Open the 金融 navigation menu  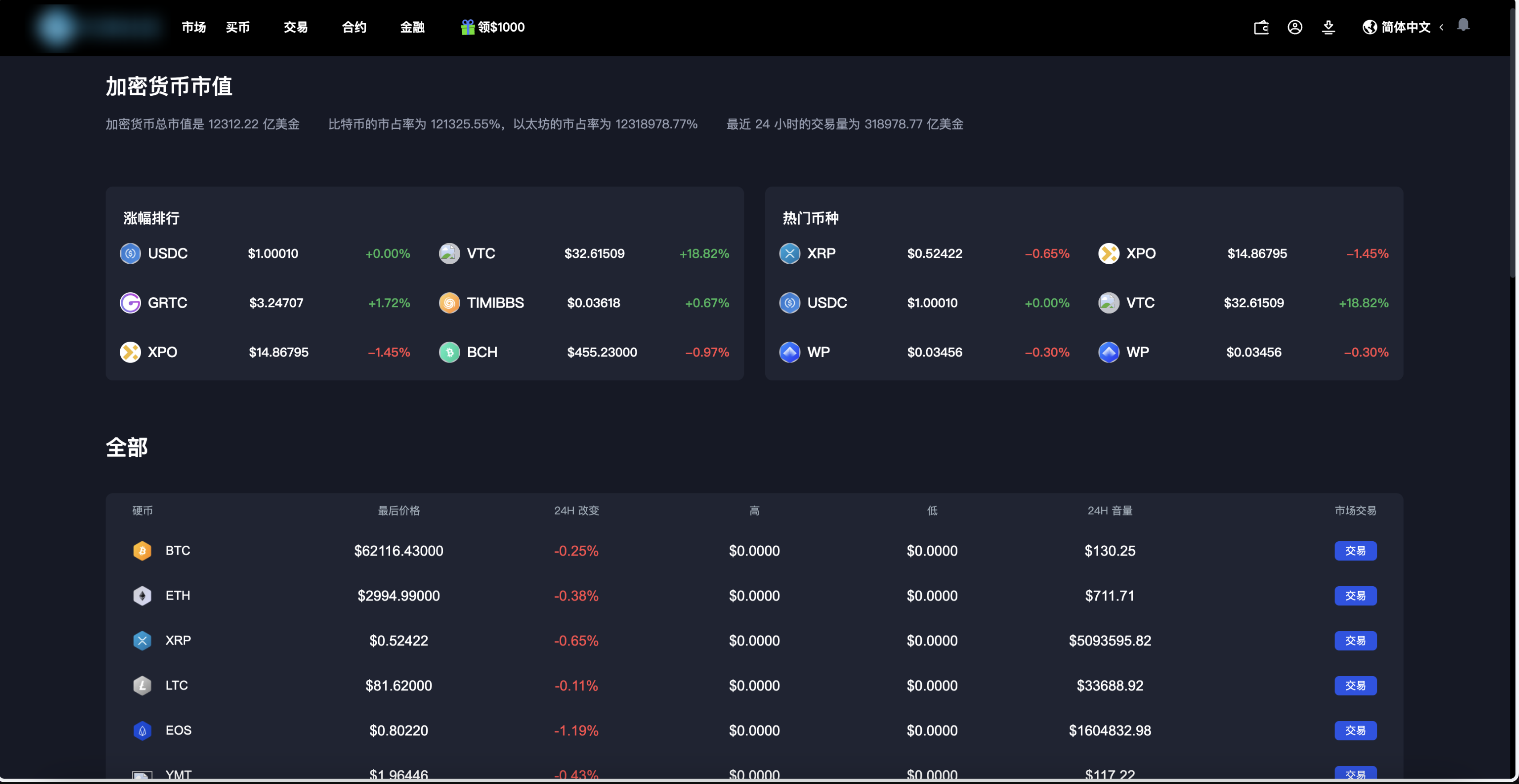coord(412,27)
